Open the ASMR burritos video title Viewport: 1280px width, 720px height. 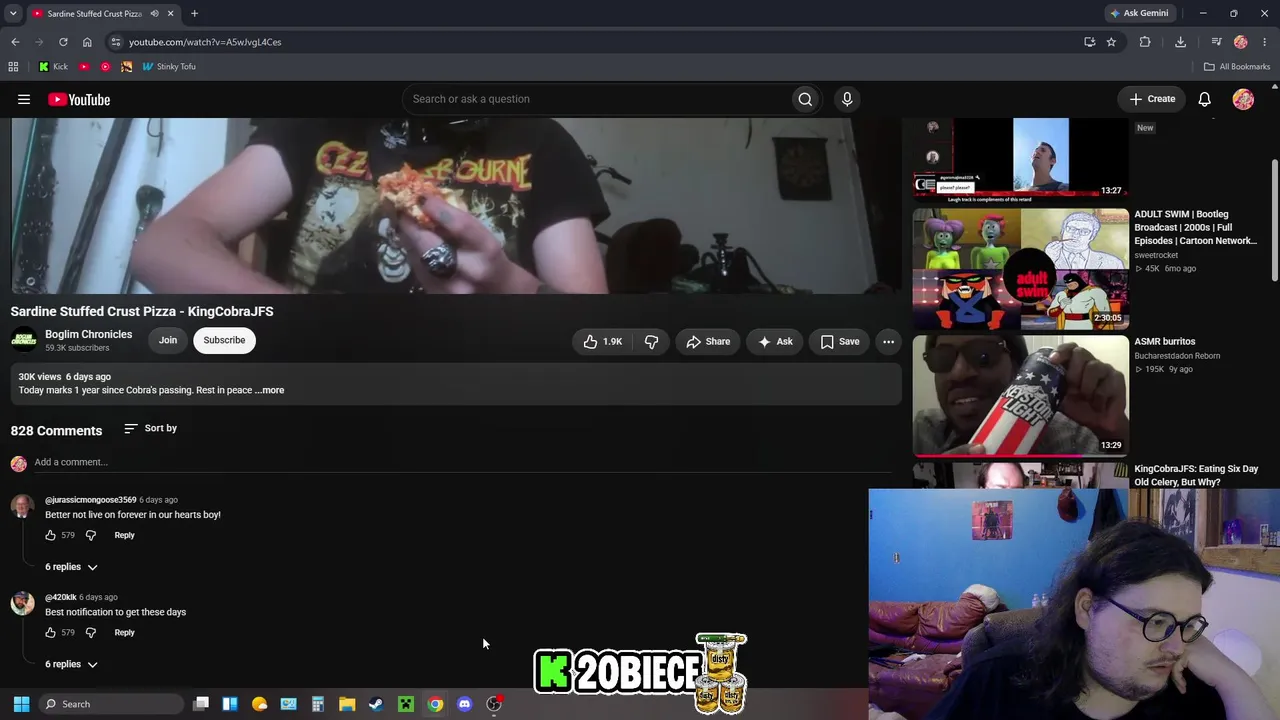1164,341
